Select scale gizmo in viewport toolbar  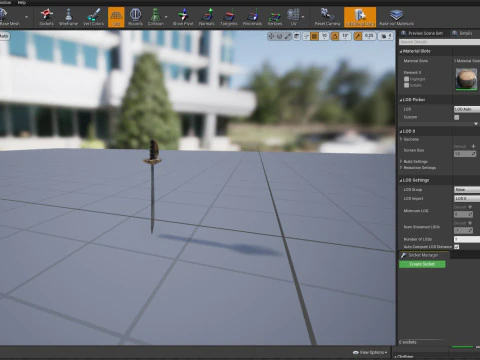288,36
